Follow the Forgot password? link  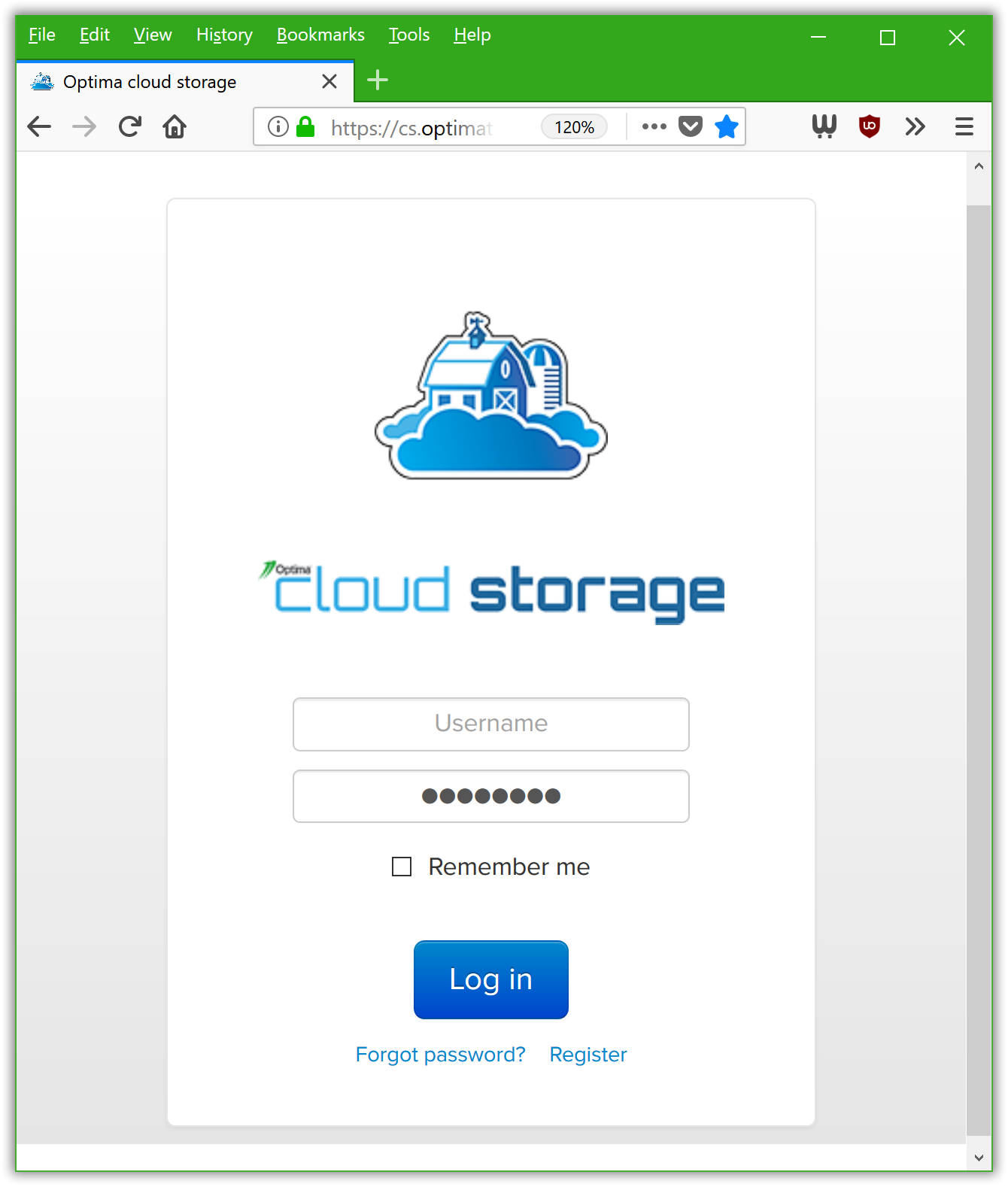(440, 1054)
